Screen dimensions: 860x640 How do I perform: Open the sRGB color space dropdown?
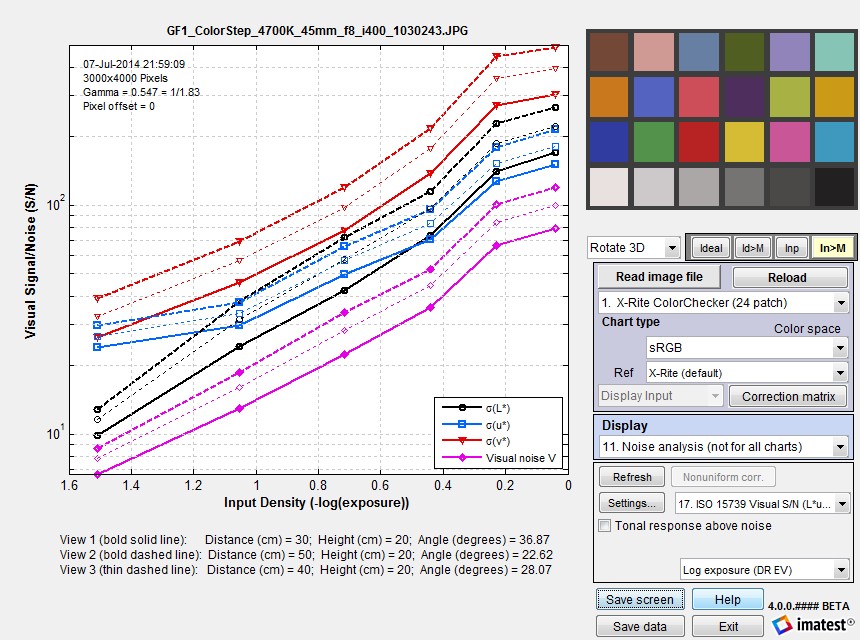(x=746, y=348)
